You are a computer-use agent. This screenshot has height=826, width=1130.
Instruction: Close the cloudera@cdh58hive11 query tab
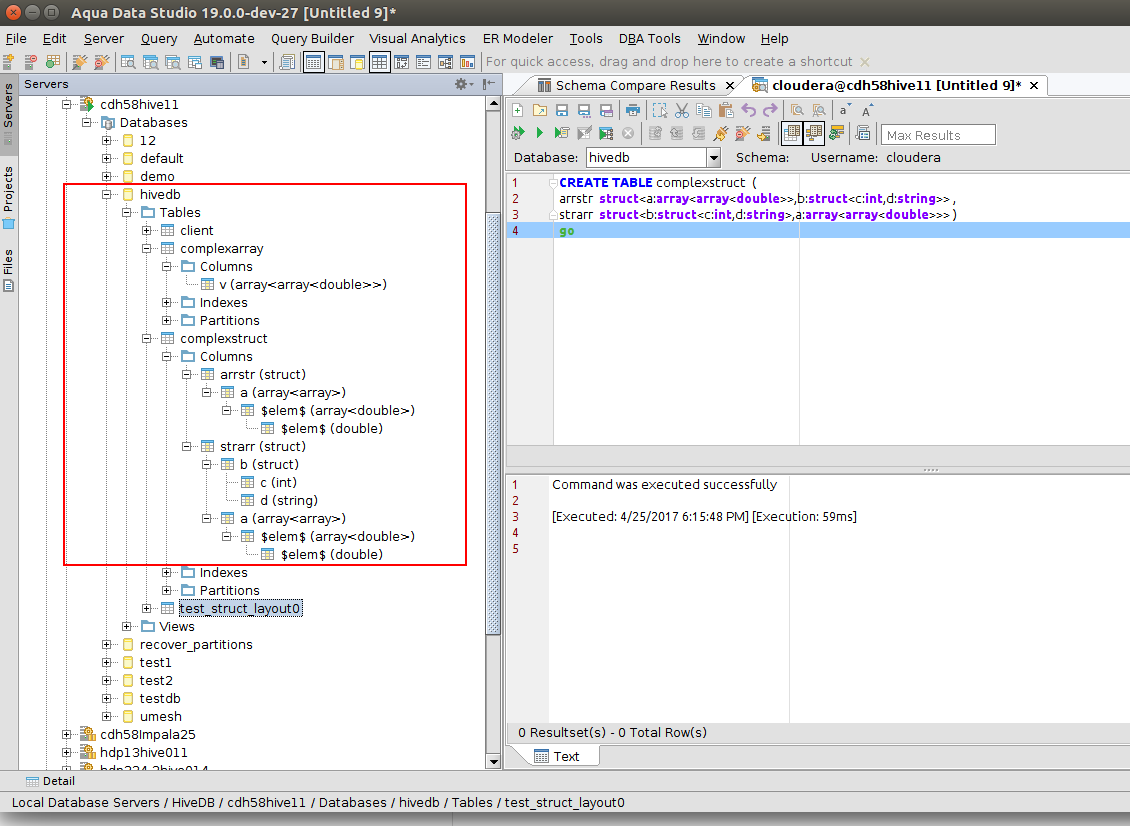pos(1034,86)
